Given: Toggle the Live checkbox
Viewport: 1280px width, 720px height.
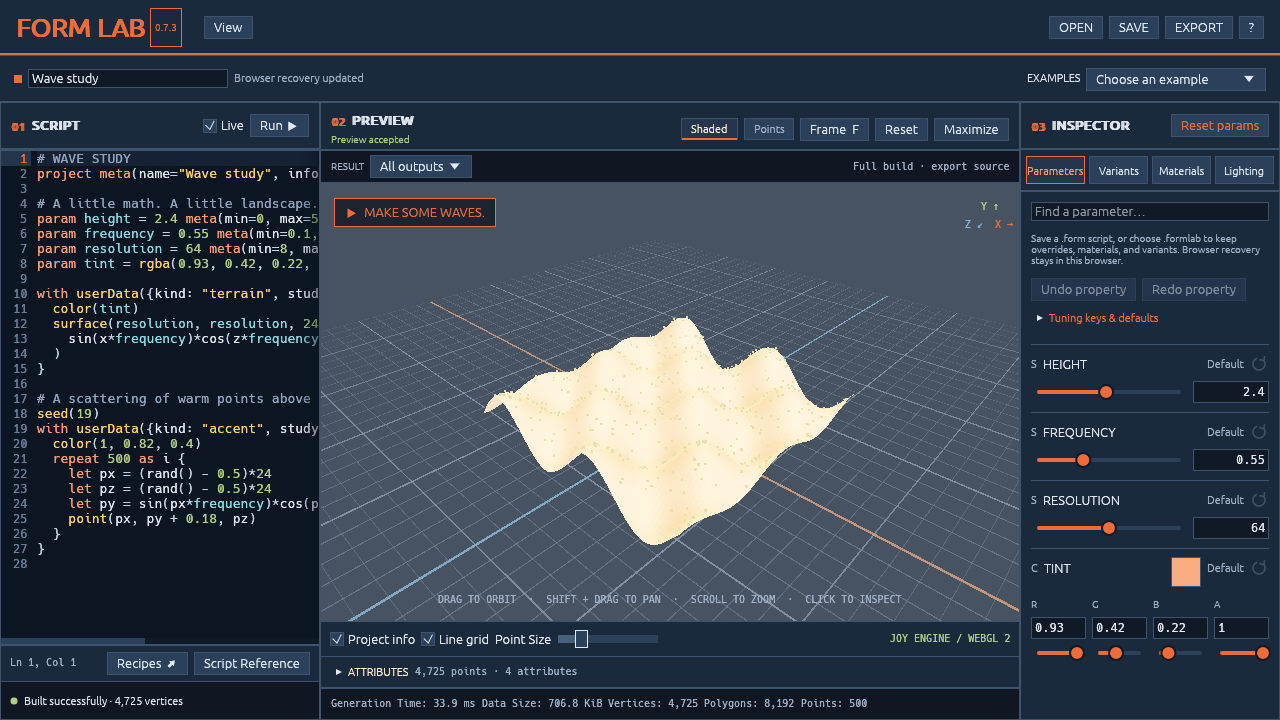Looking at the screenshot, I should click(x=210, y=126).
